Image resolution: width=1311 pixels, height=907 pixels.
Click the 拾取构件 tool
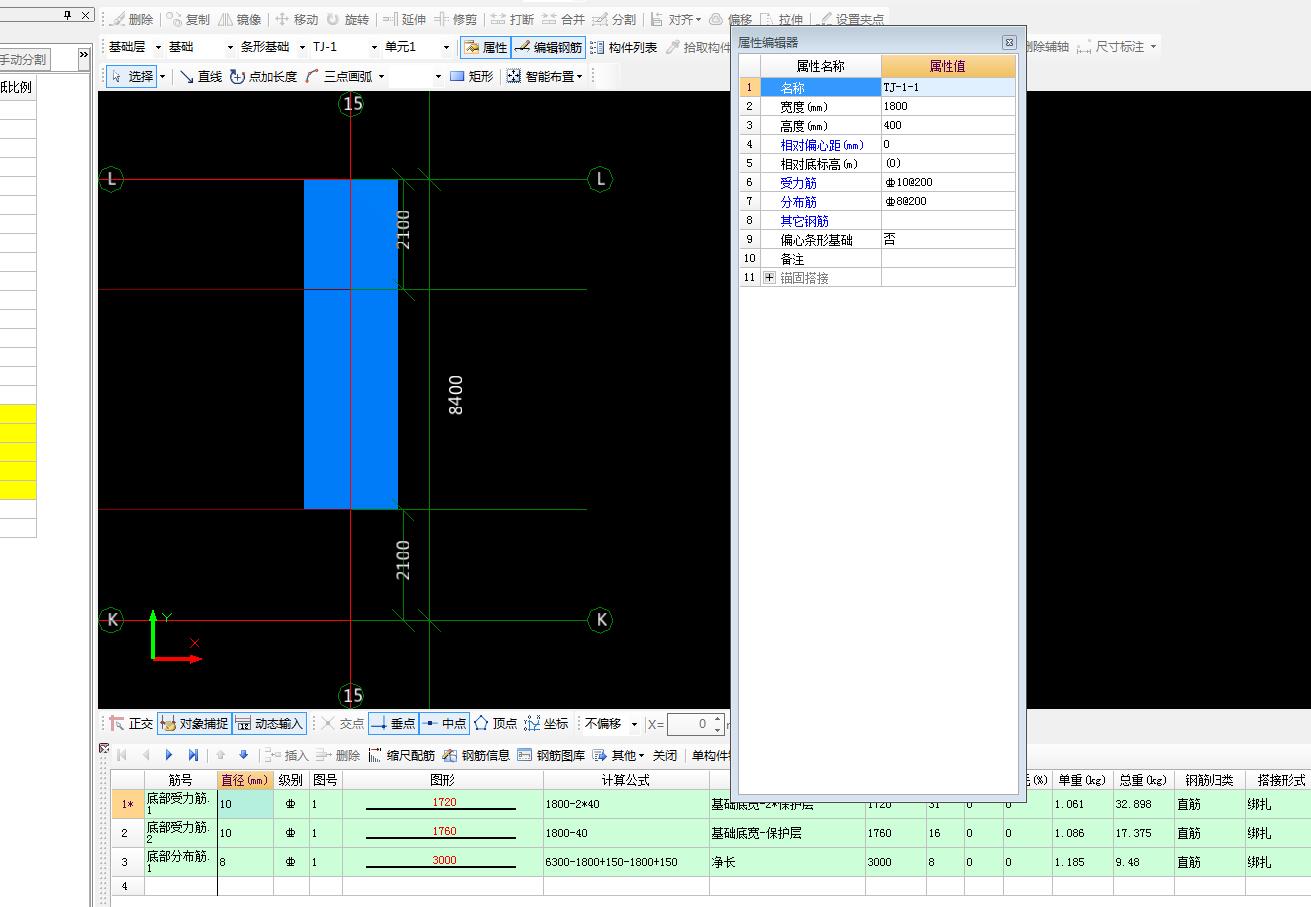coord(698,47)
